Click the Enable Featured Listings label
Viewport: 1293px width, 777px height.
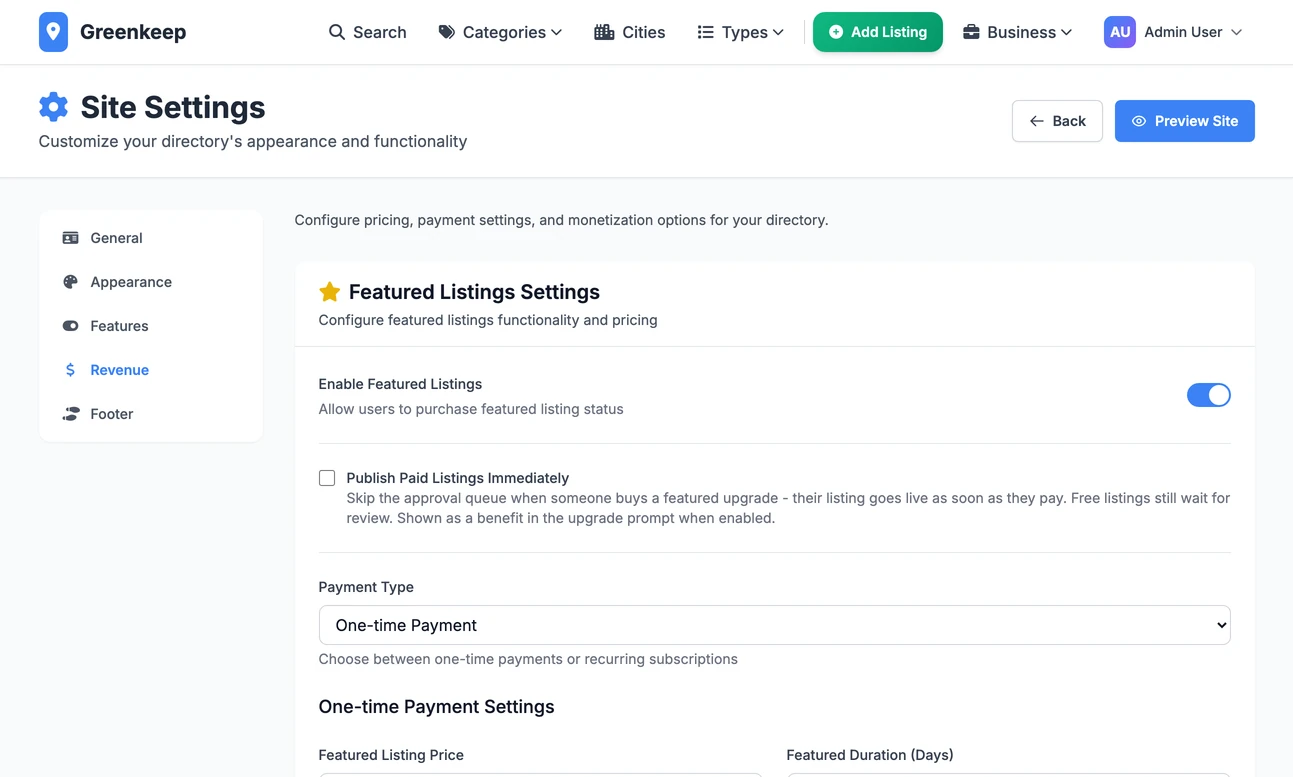click(x=400, y=384)
